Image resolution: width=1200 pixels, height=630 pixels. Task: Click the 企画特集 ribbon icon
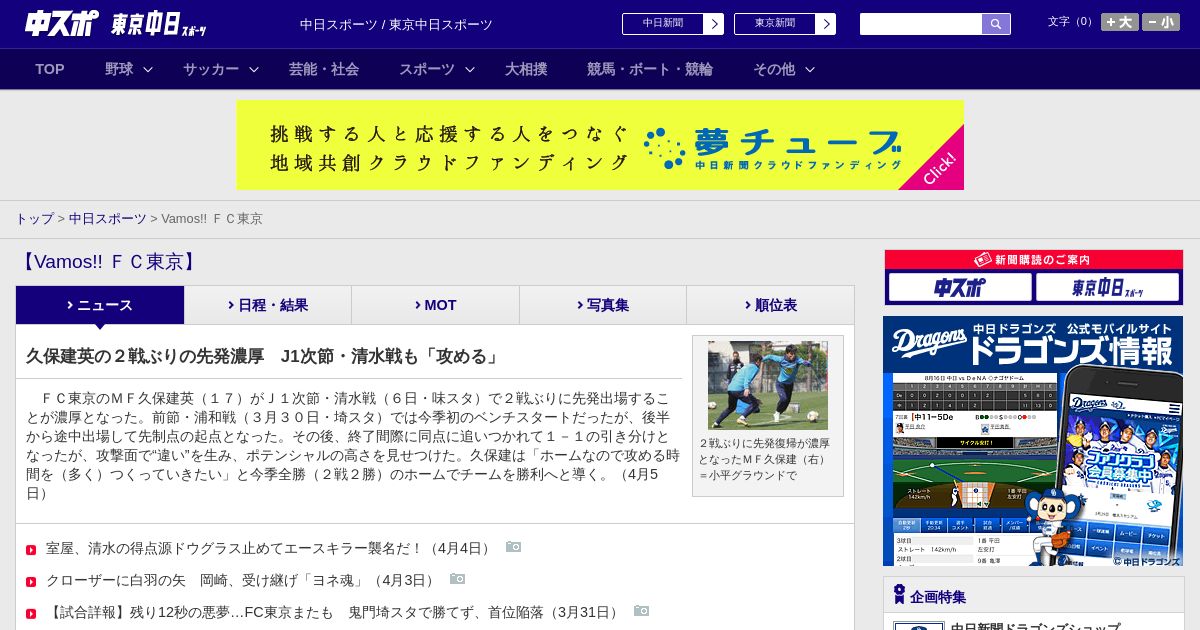[x=899, y=595]
